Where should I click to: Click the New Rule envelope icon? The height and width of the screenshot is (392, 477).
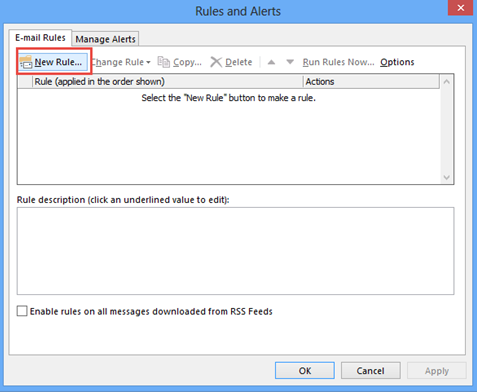click(26, 62)
